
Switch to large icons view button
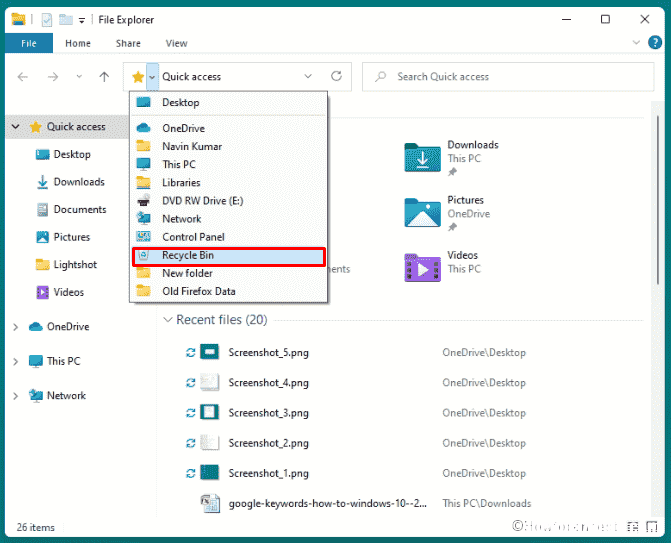coord(651,527)
